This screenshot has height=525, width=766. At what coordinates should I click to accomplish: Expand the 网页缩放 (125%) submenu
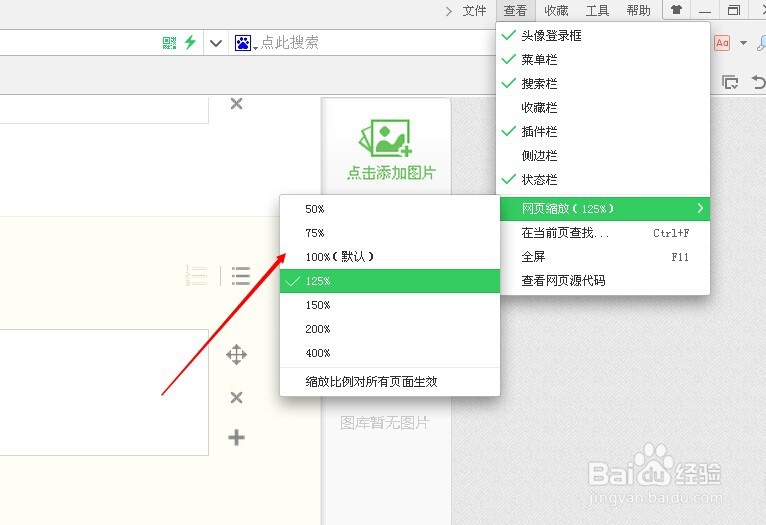pos(605,209)
